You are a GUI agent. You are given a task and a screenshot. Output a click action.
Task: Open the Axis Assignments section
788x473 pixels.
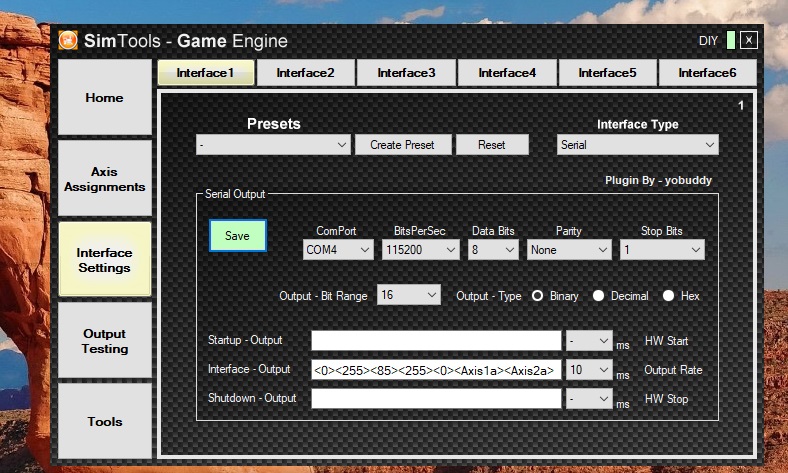point(105,179)
